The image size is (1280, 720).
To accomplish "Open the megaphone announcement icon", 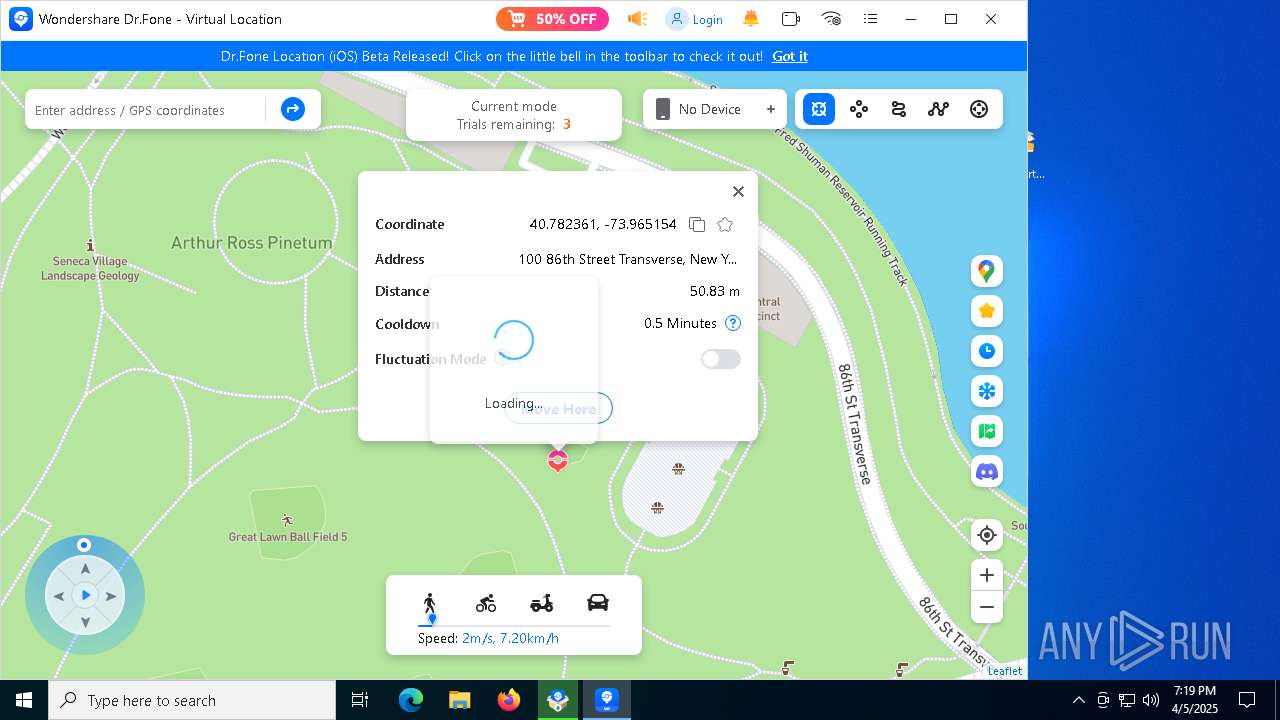I will (637, 19).
